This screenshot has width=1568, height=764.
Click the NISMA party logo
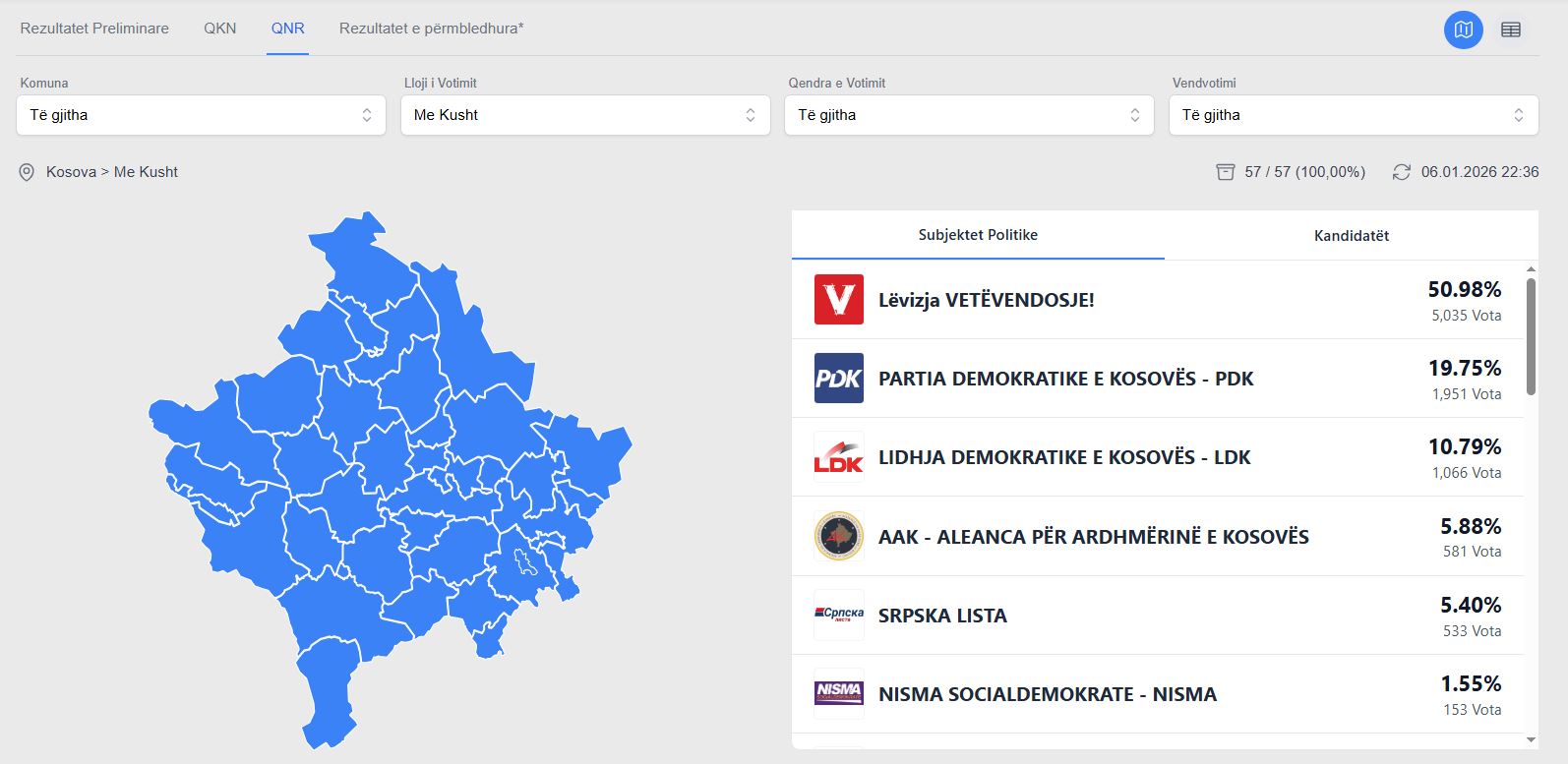[838, 693]
